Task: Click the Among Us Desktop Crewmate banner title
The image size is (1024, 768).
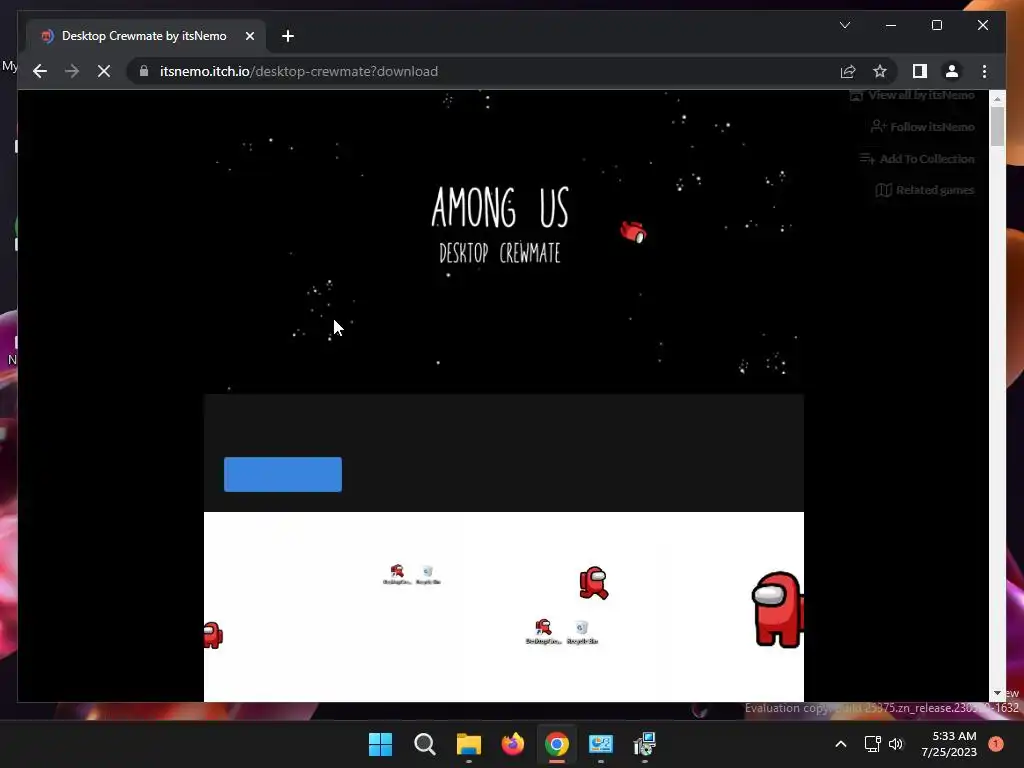Action: pos(500,224)
